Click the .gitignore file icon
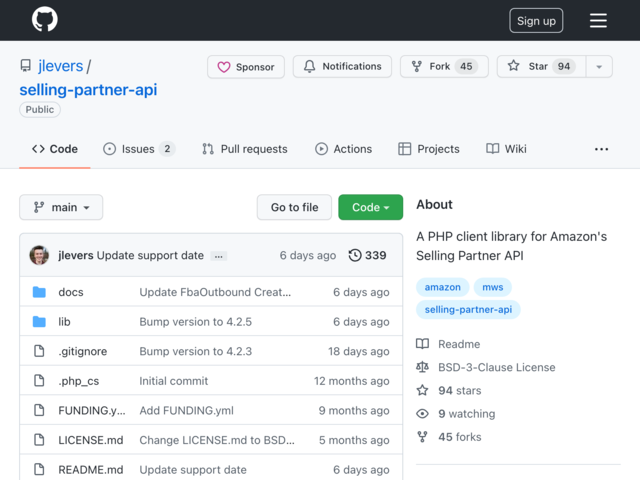Screen dimensions: 640x480 39,352
